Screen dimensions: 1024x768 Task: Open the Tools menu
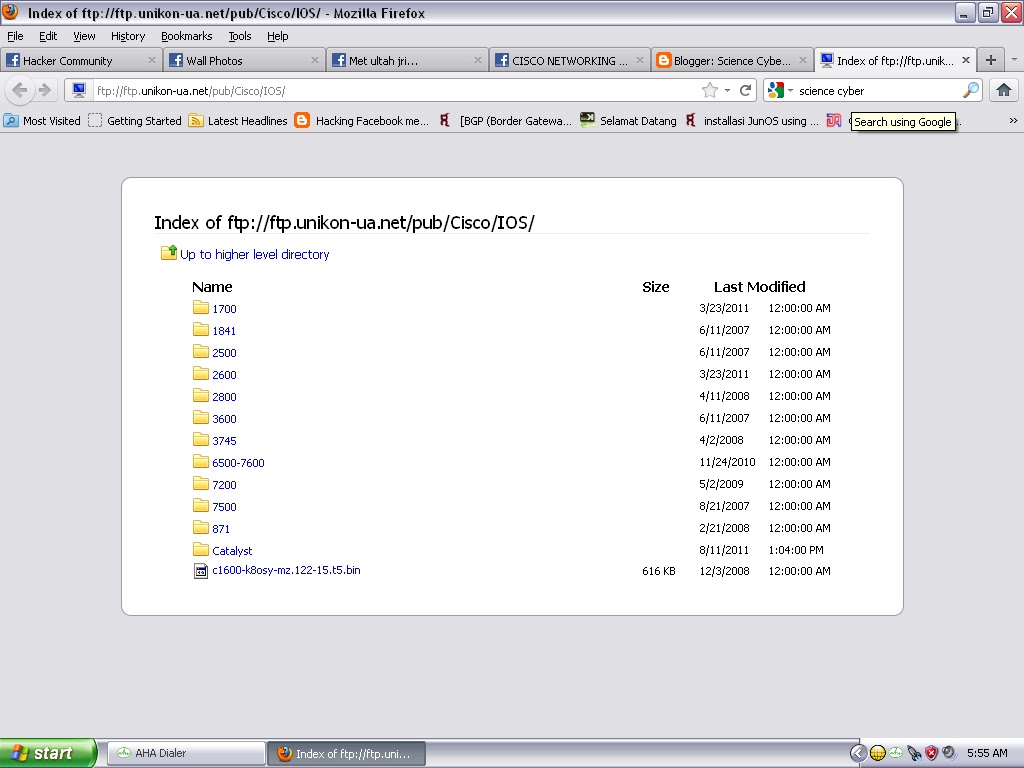tap(239, 36)
